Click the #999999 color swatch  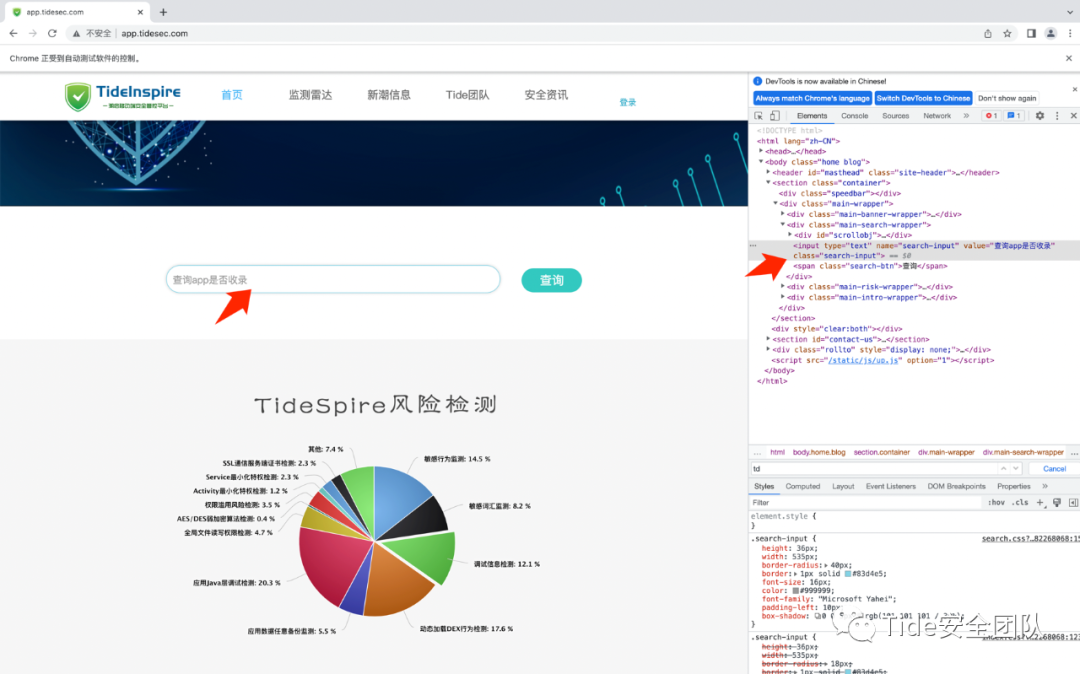[796, 591]
